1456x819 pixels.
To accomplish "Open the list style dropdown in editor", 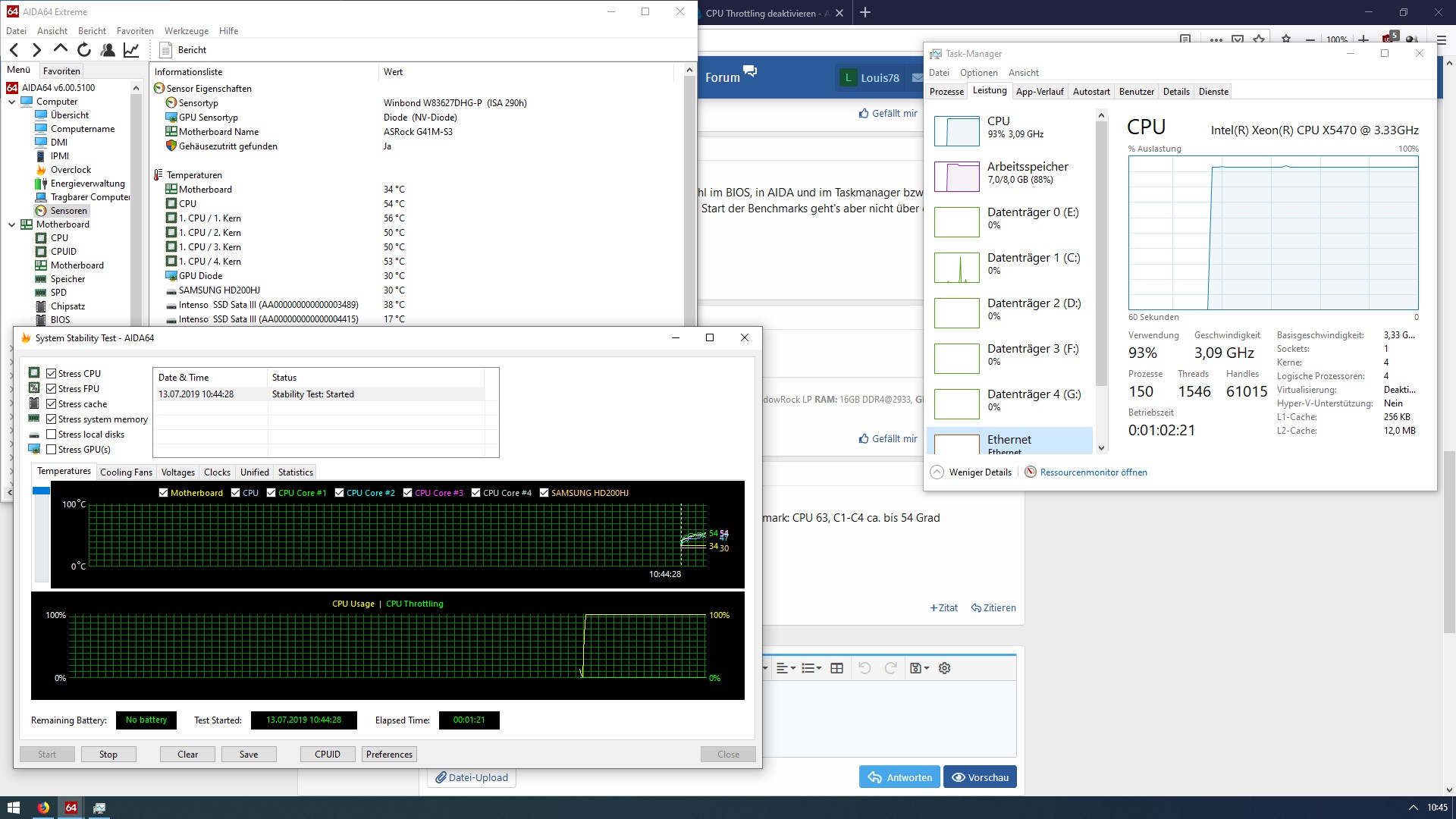I will tap(811, 668).
